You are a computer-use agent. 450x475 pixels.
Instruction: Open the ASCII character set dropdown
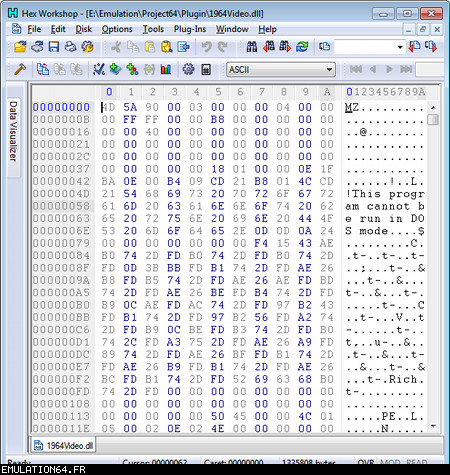pyautogui.click(x=281, y=69)
